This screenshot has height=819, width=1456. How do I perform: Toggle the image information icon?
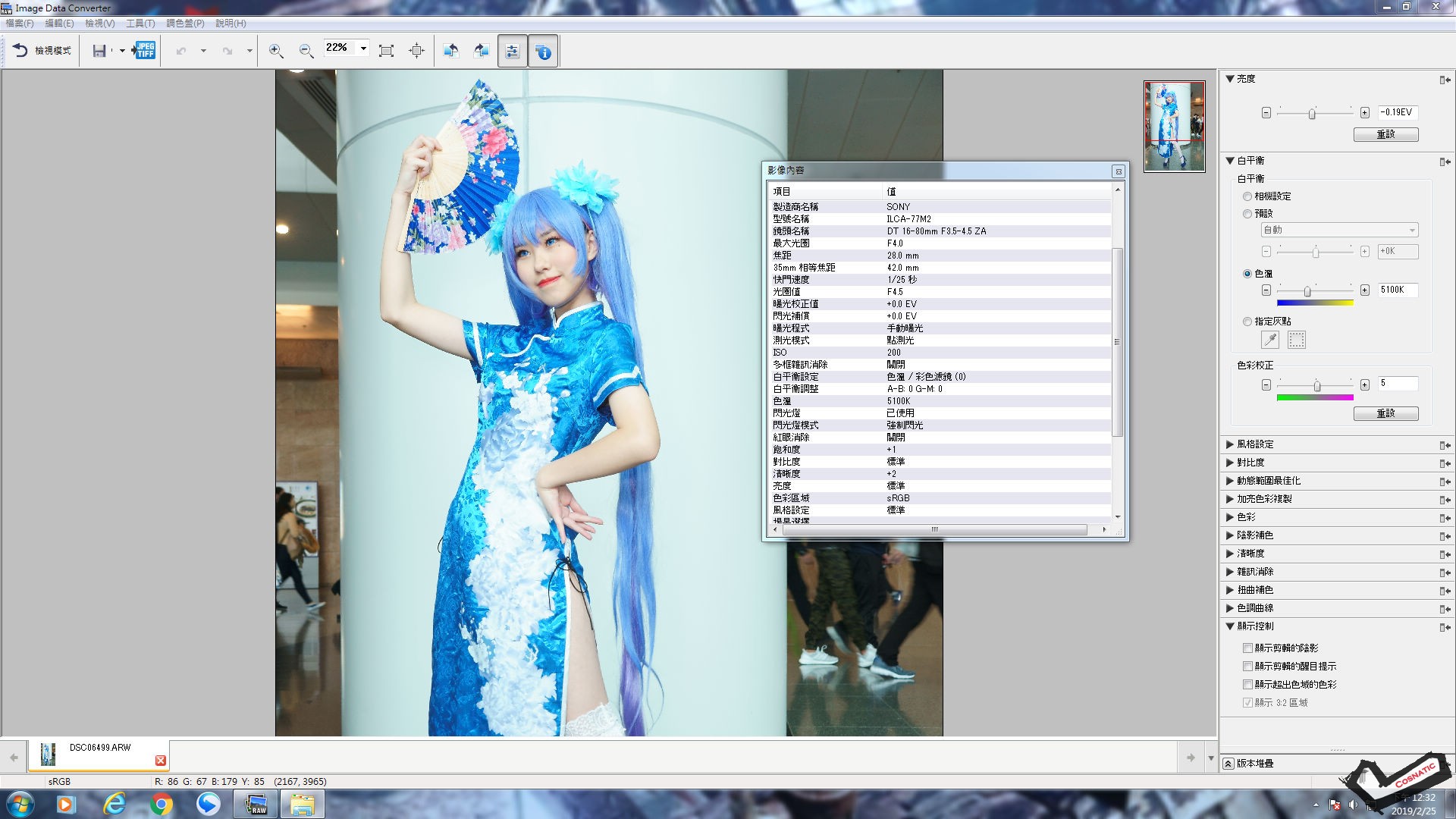coord(543,51)
